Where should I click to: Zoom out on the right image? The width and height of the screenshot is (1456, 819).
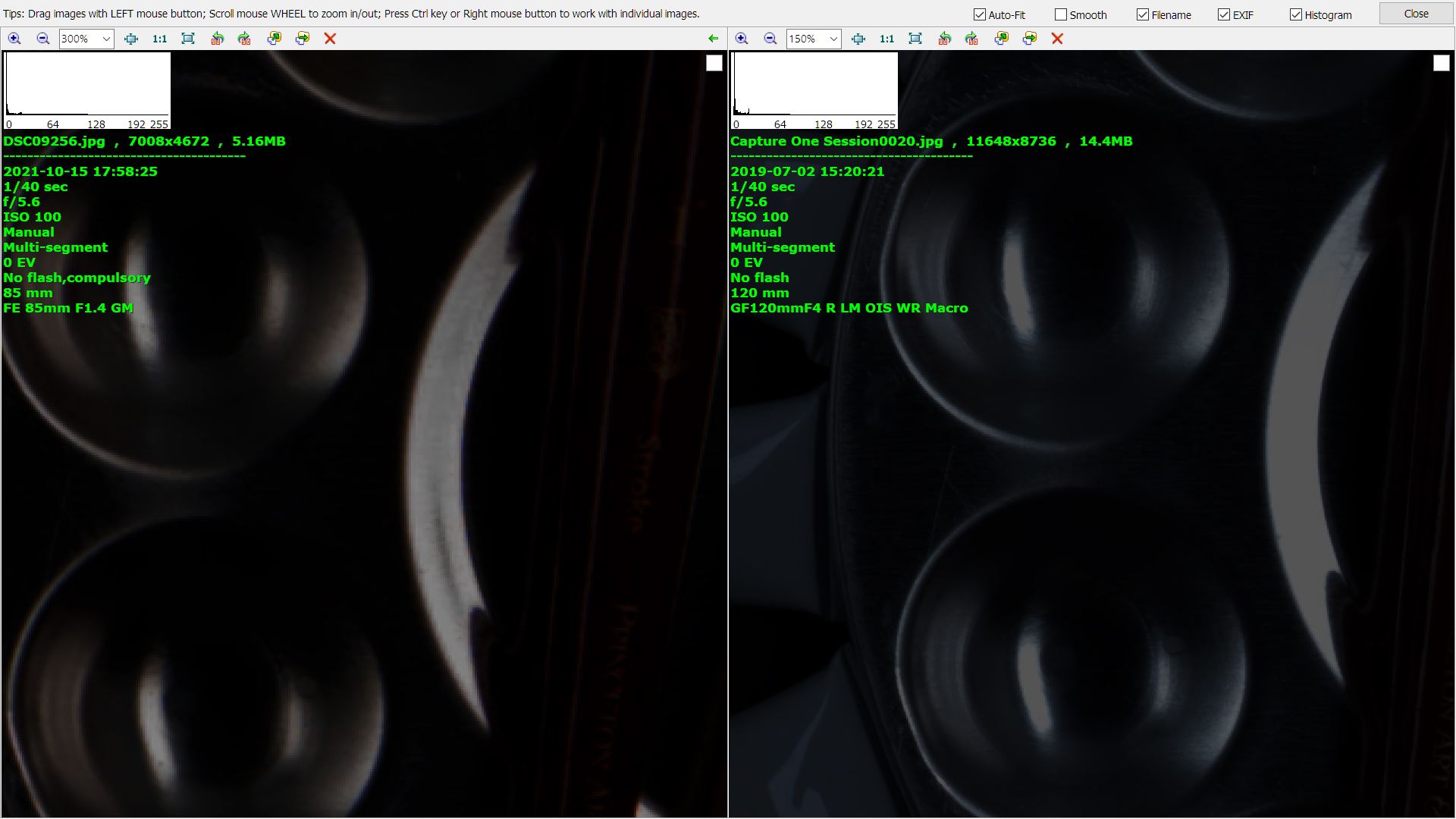tap(770, 39)
